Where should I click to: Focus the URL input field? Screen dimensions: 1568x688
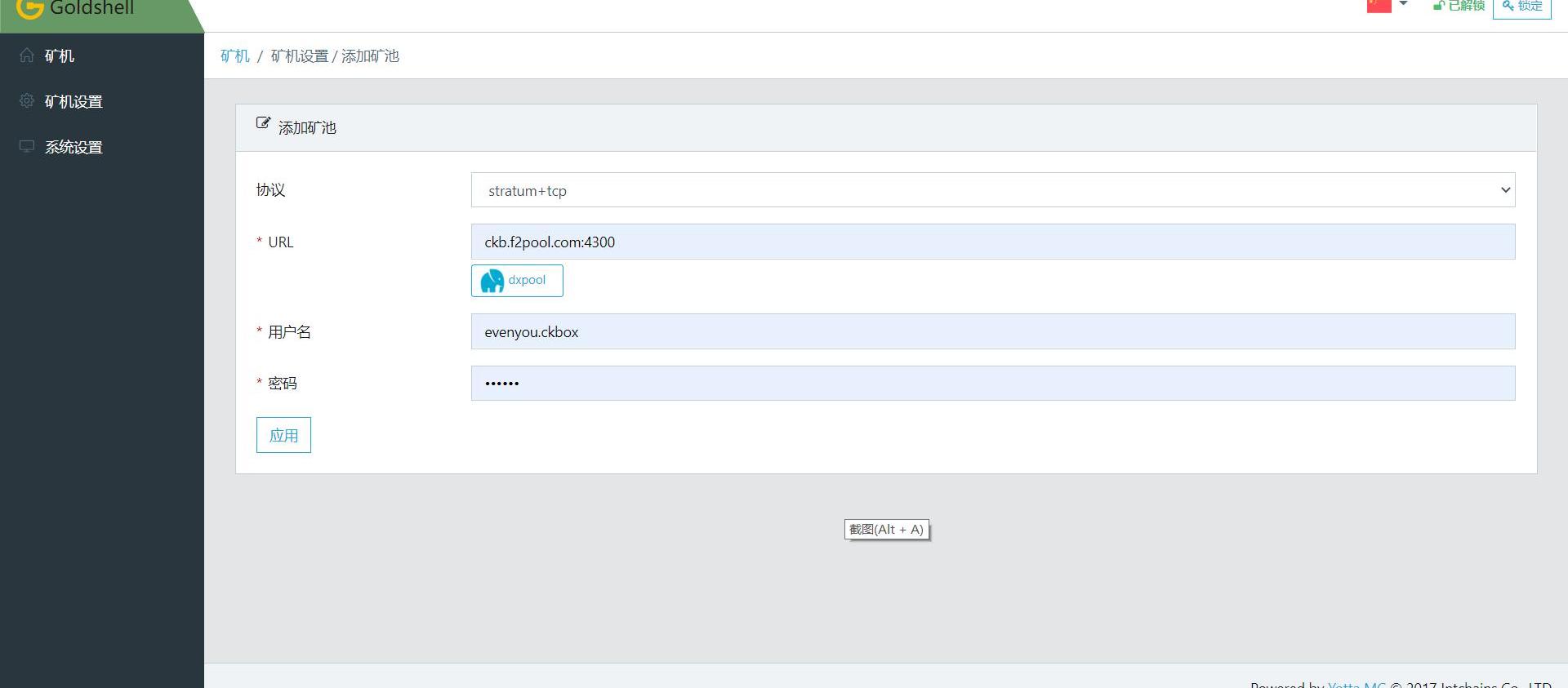pos(992,242)
